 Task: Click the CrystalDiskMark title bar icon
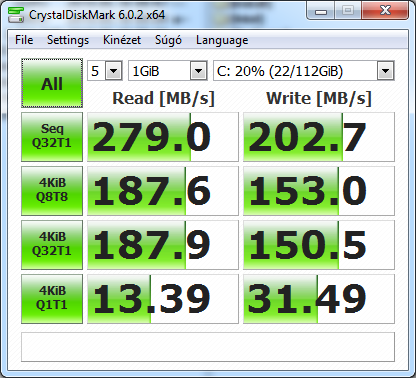tap(16, 15)
